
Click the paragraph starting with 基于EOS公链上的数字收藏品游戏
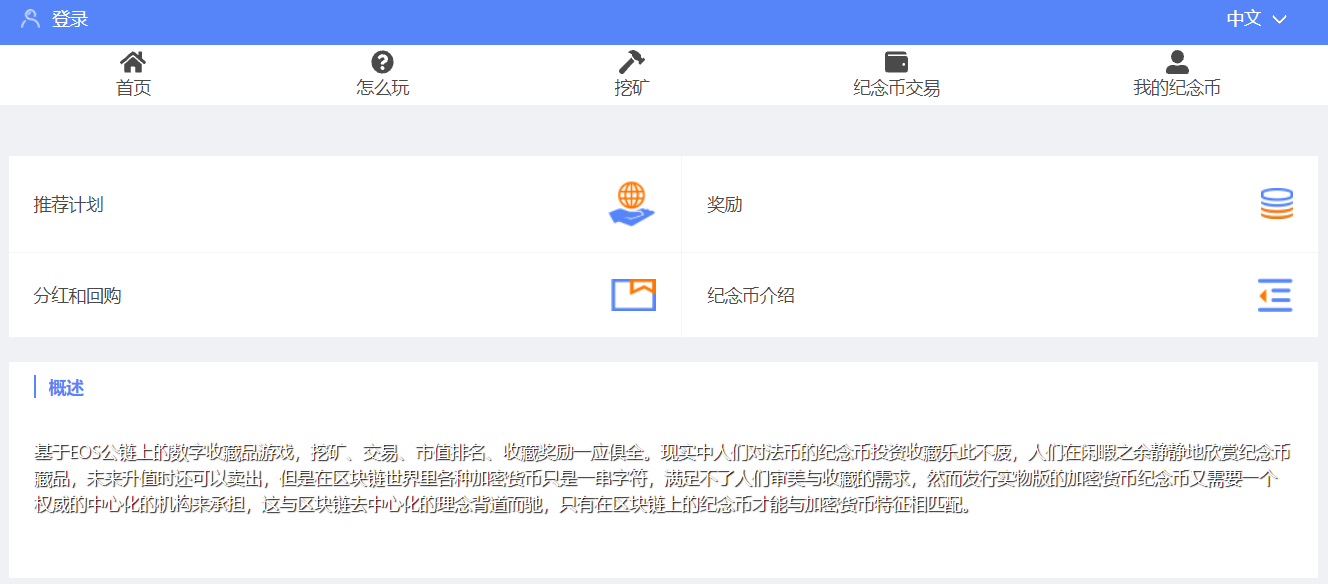tap(662, 478)
